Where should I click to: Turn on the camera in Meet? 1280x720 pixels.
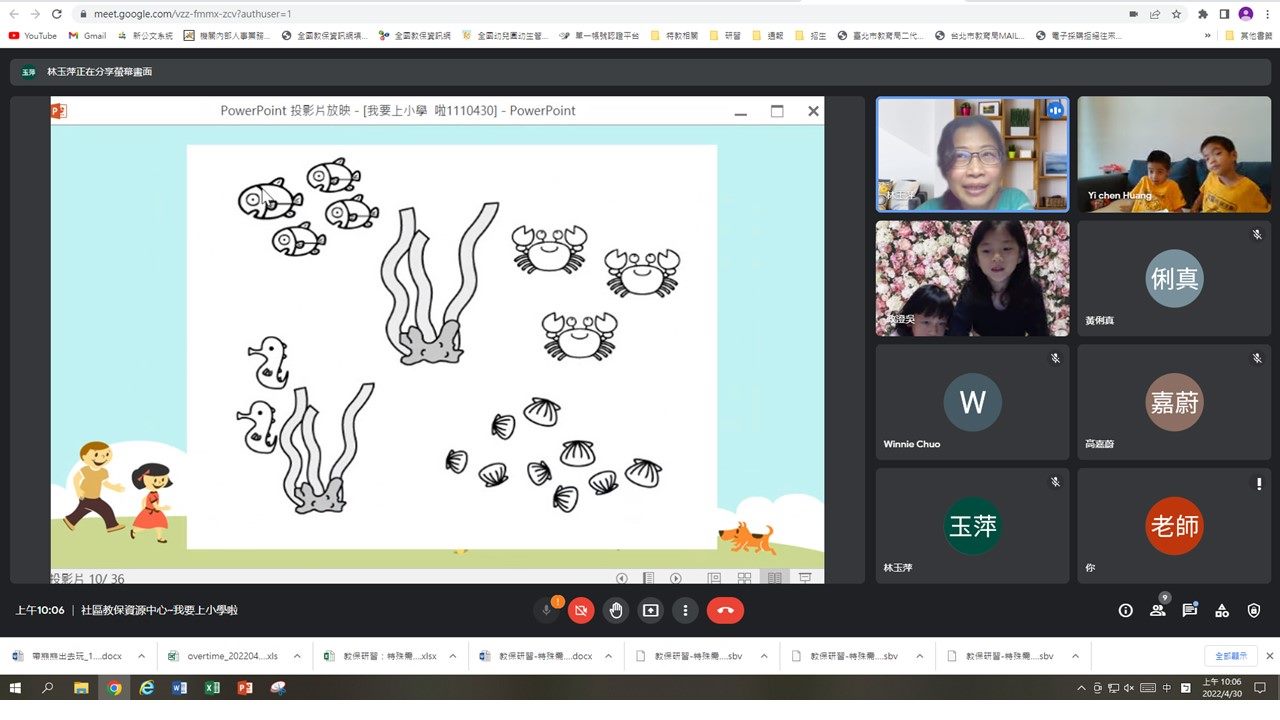coord(581,610)
